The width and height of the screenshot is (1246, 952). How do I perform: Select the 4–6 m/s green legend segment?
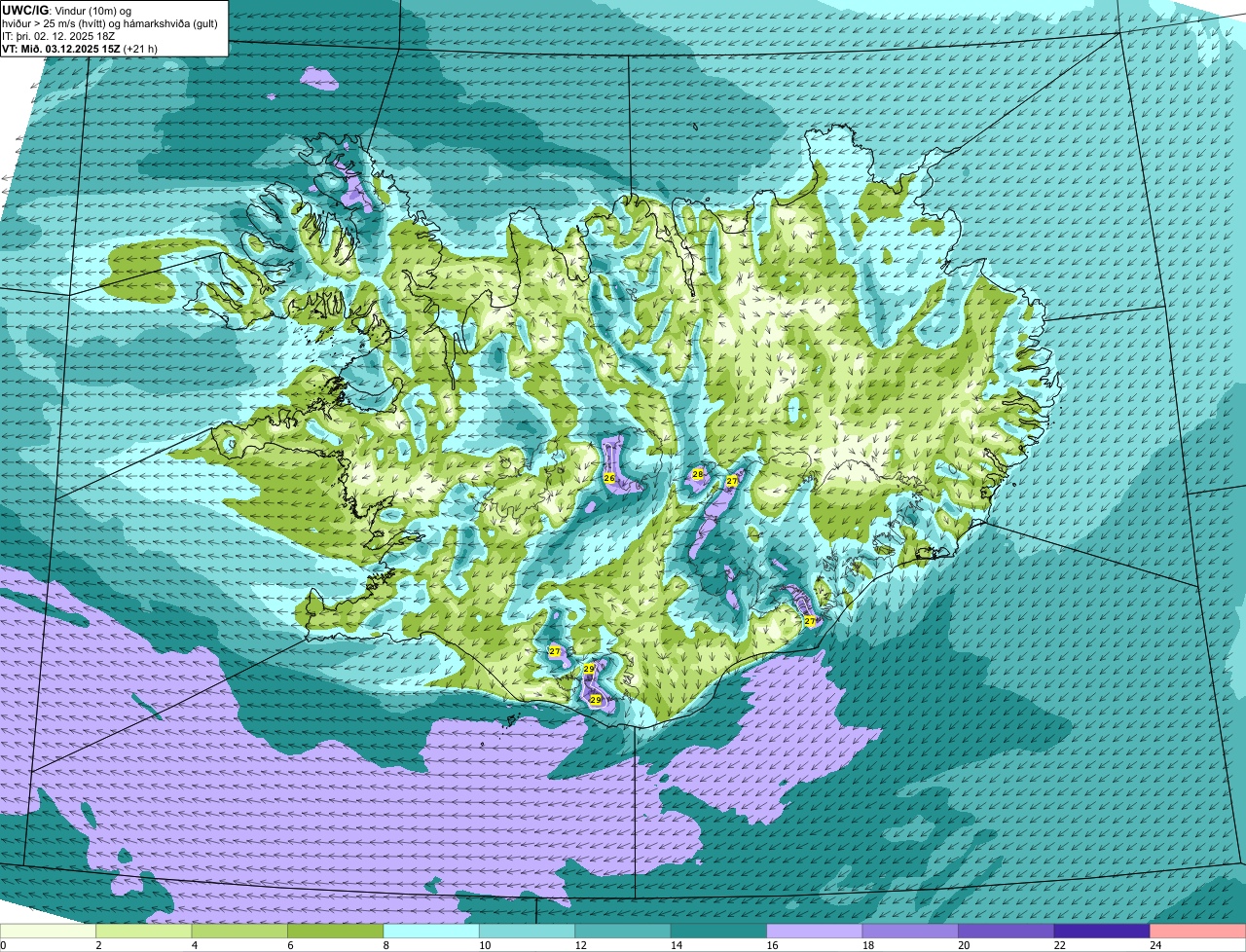click(x=241, y=932)
